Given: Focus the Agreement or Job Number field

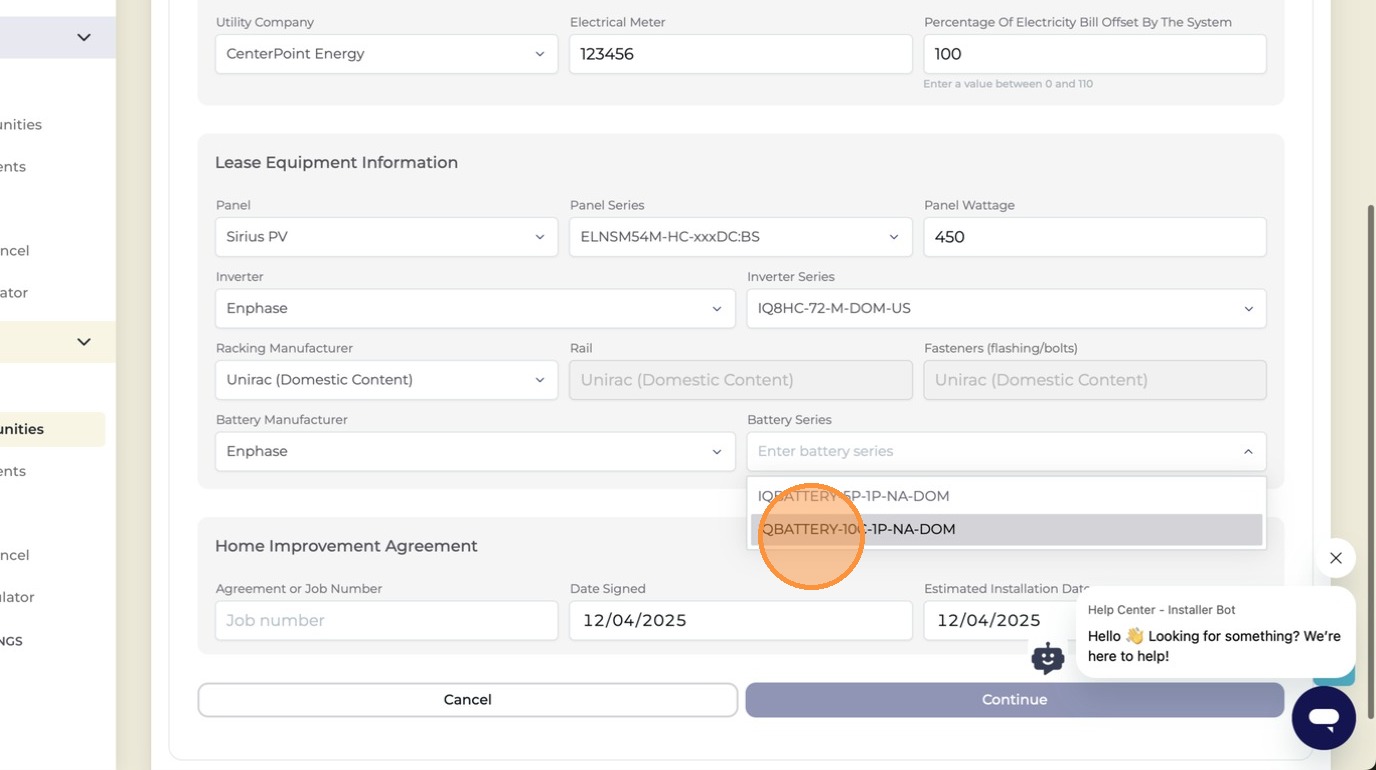Looking at the screenshot, I should click(386, 621).
